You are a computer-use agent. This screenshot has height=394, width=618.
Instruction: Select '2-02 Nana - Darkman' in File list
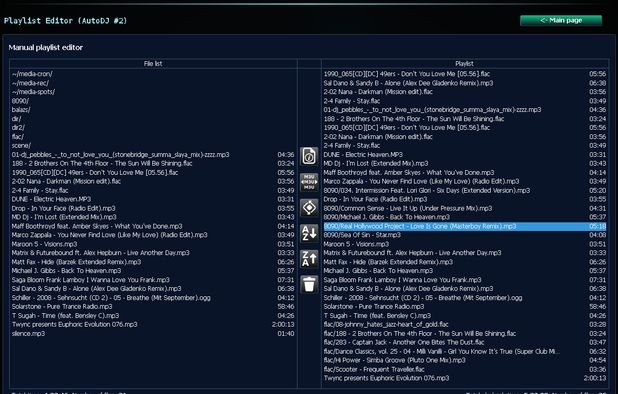(x=153, y=182)
